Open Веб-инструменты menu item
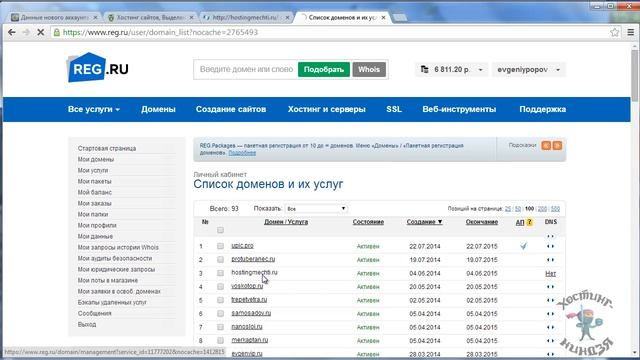The image size is (640, 360). pos(459,109)
